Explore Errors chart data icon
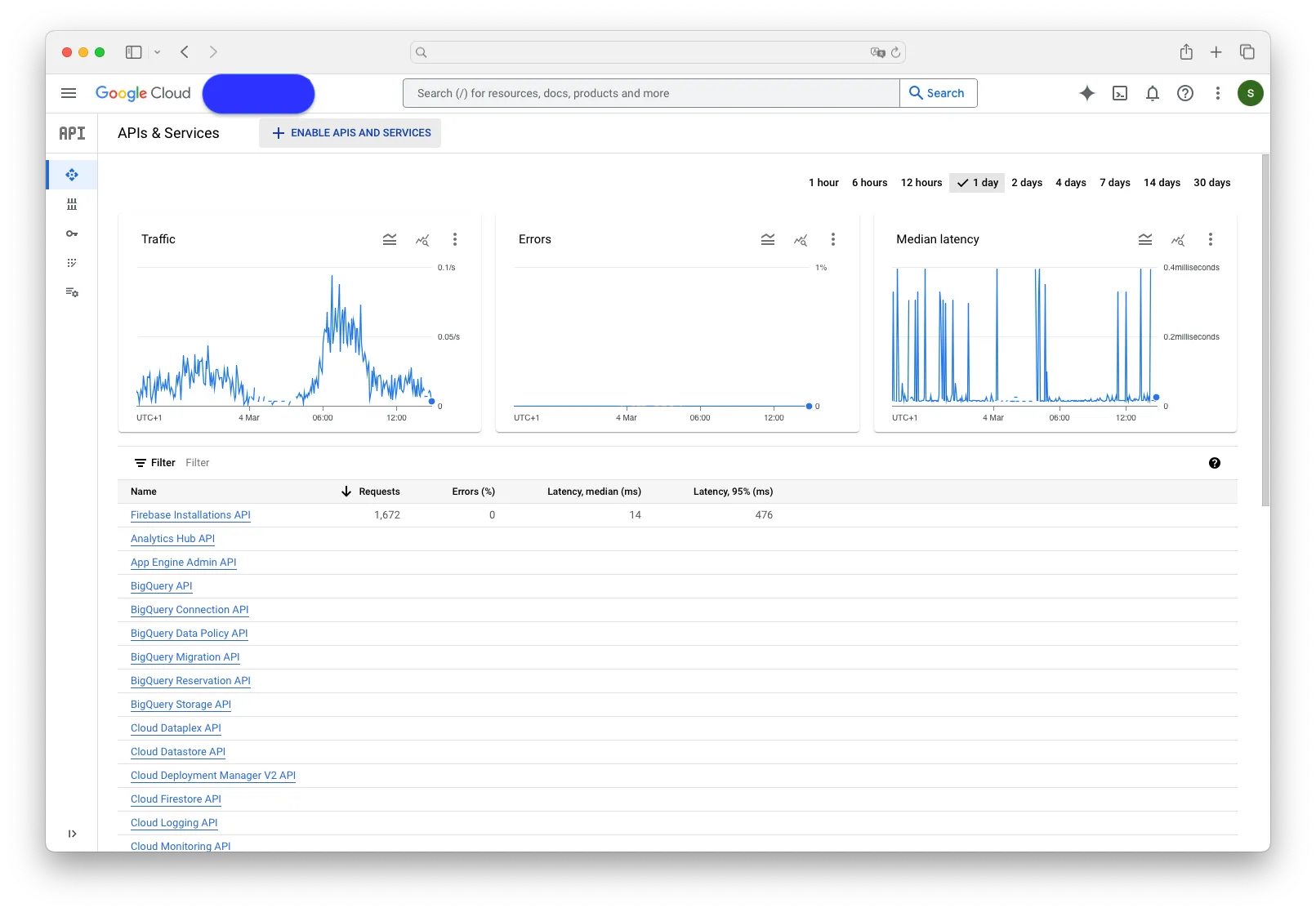This screenshot has height=912, width=1316. click(801, 240)
